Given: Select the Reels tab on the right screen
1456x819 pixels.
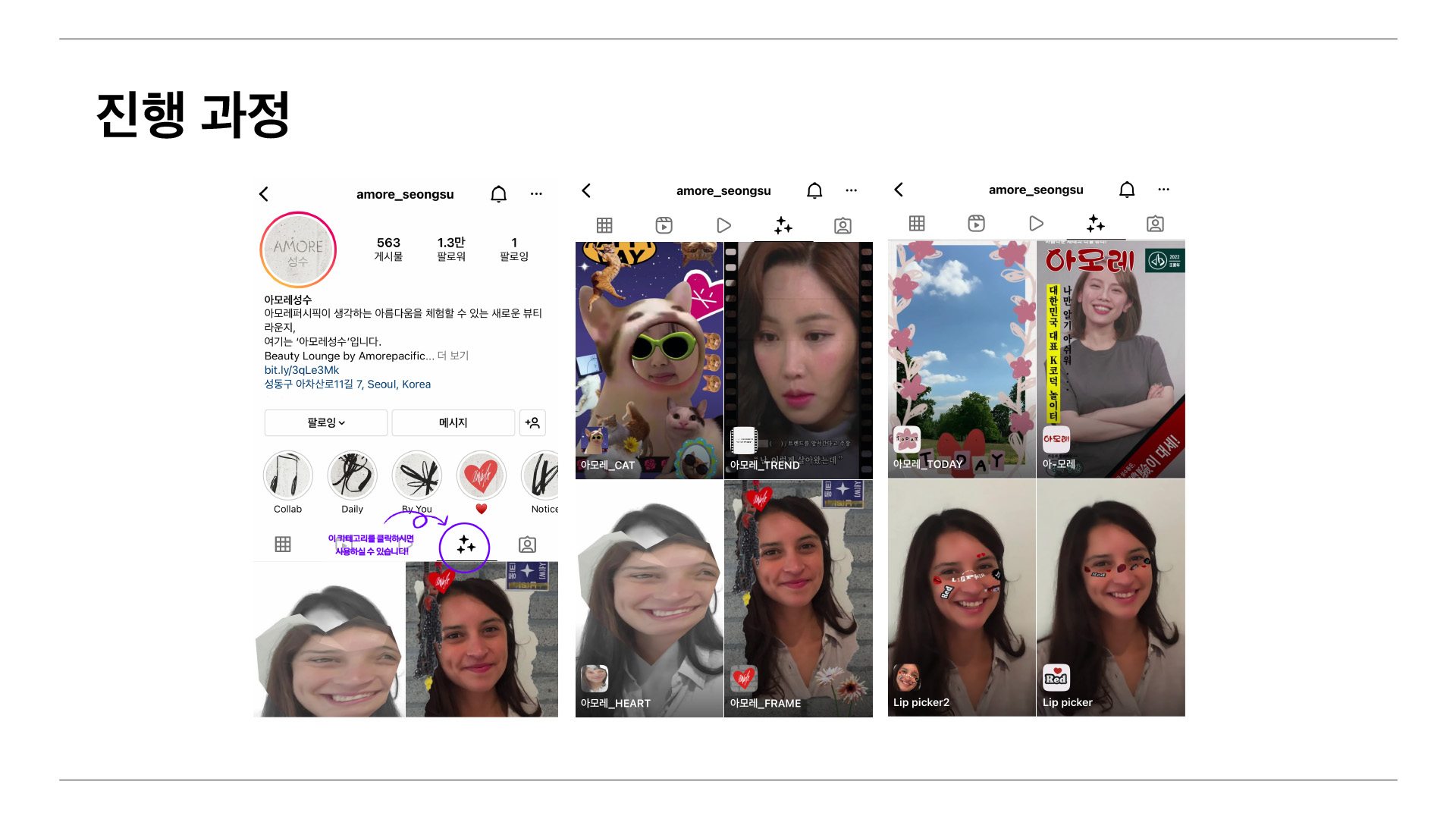Looking at the screenshot, I should click(976, 224).
